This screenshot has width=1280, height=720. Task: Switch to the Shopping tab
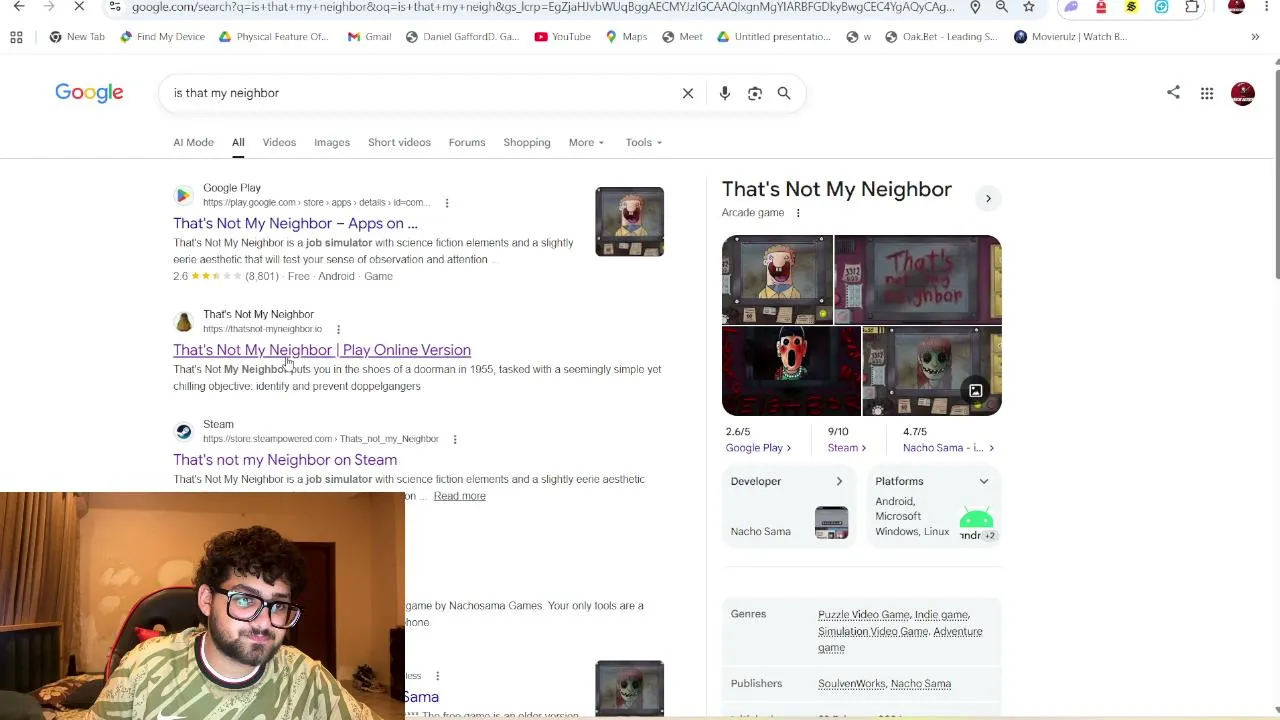point(527,142)
